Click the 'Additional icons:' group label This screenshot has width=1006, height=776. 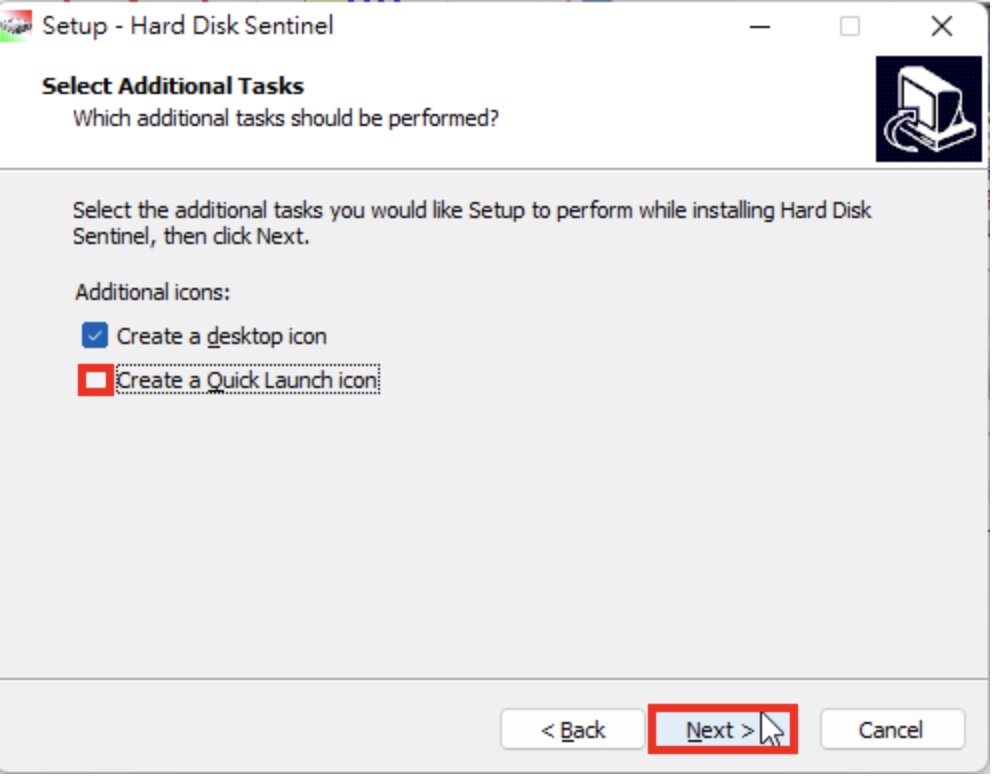152,292
